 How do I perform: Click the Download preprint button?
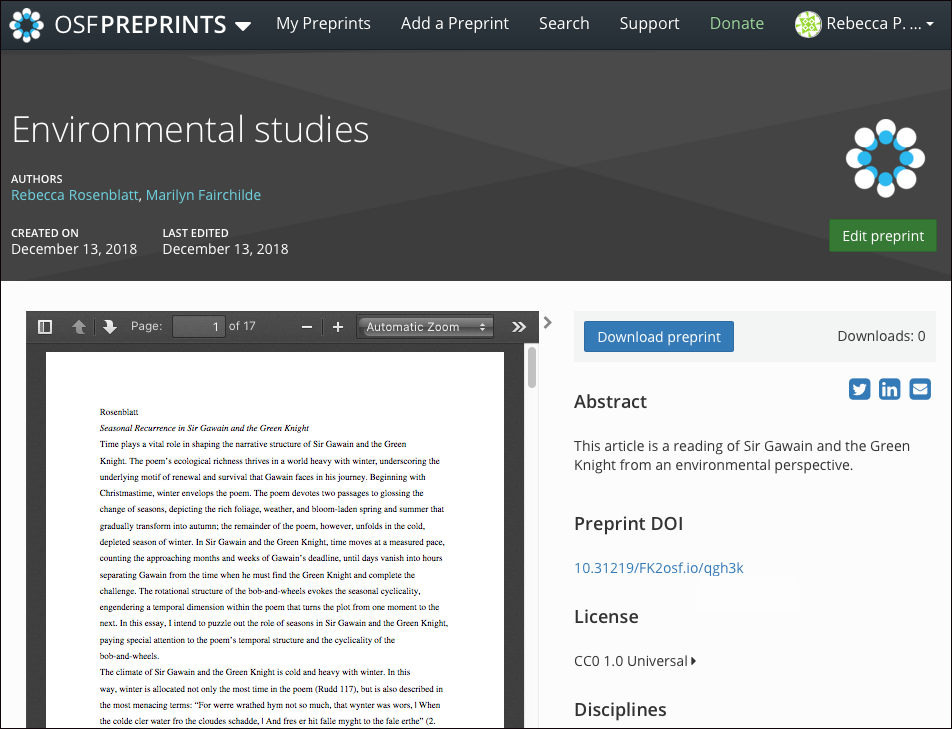click(x=658, y=336)
